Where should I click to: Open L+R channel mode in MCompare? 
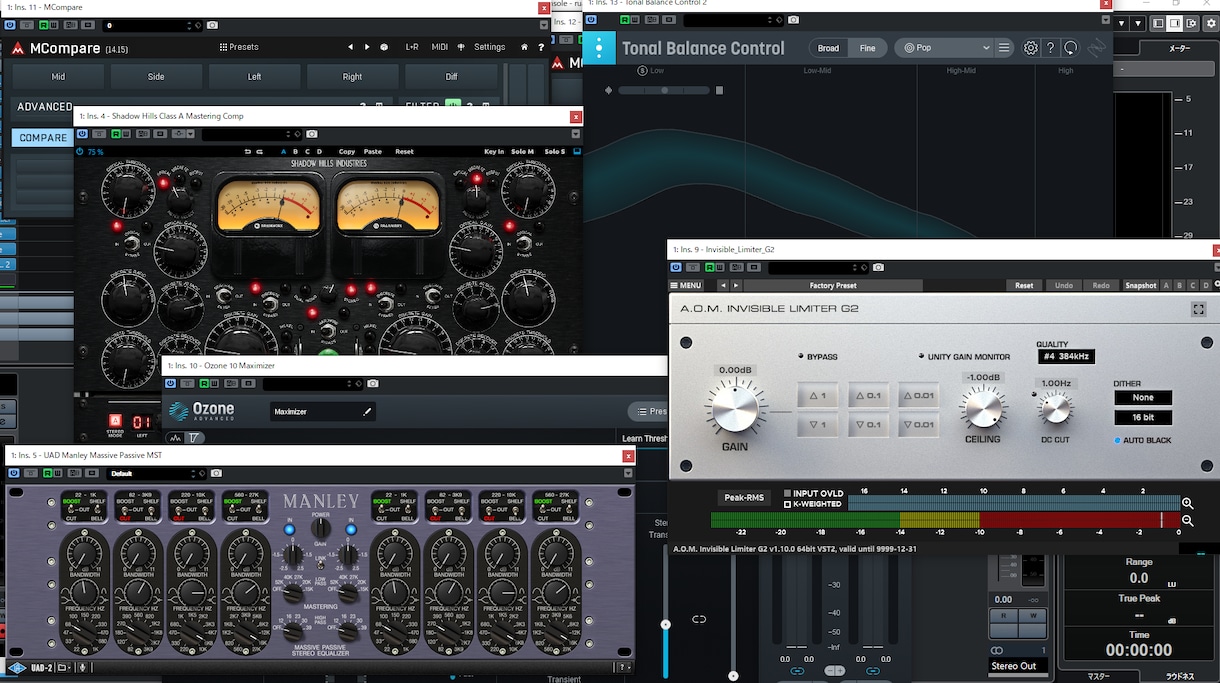[412, 47]
